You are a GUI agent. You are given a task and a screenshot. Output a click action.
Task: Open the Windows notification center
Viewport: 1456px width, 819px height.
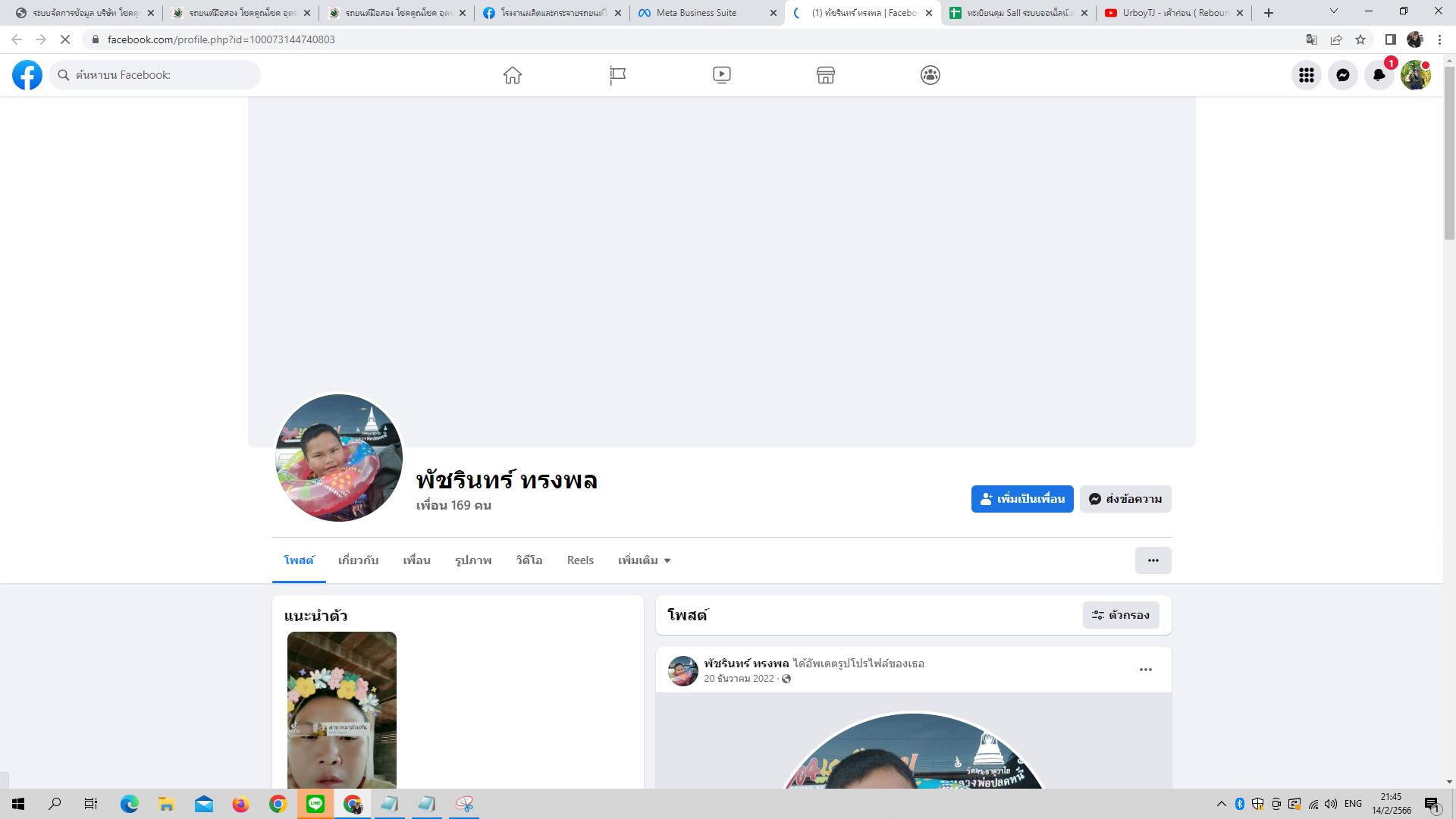(1432, 804)
